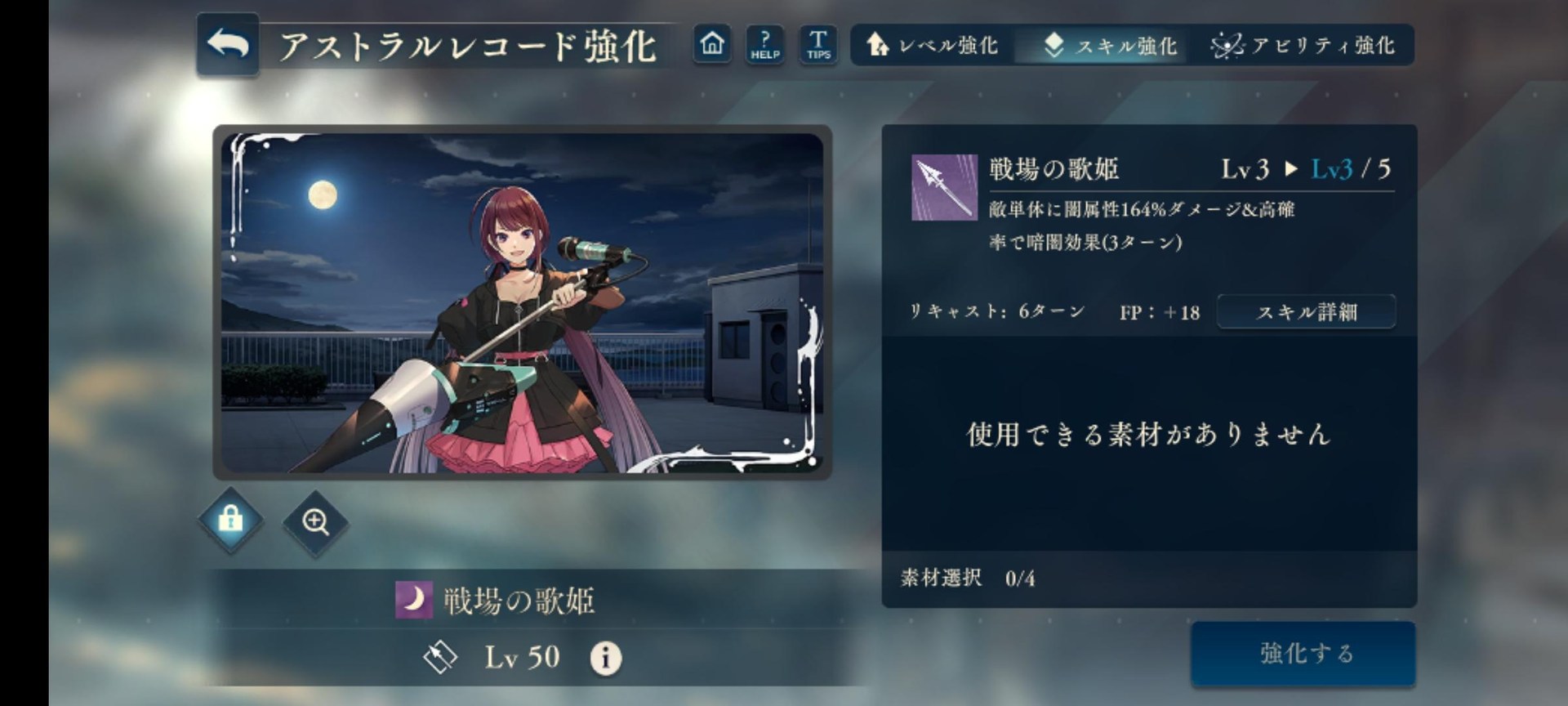1568x706 pixels.
Task: Open the スキル詳細 button
Action: 1306,311
